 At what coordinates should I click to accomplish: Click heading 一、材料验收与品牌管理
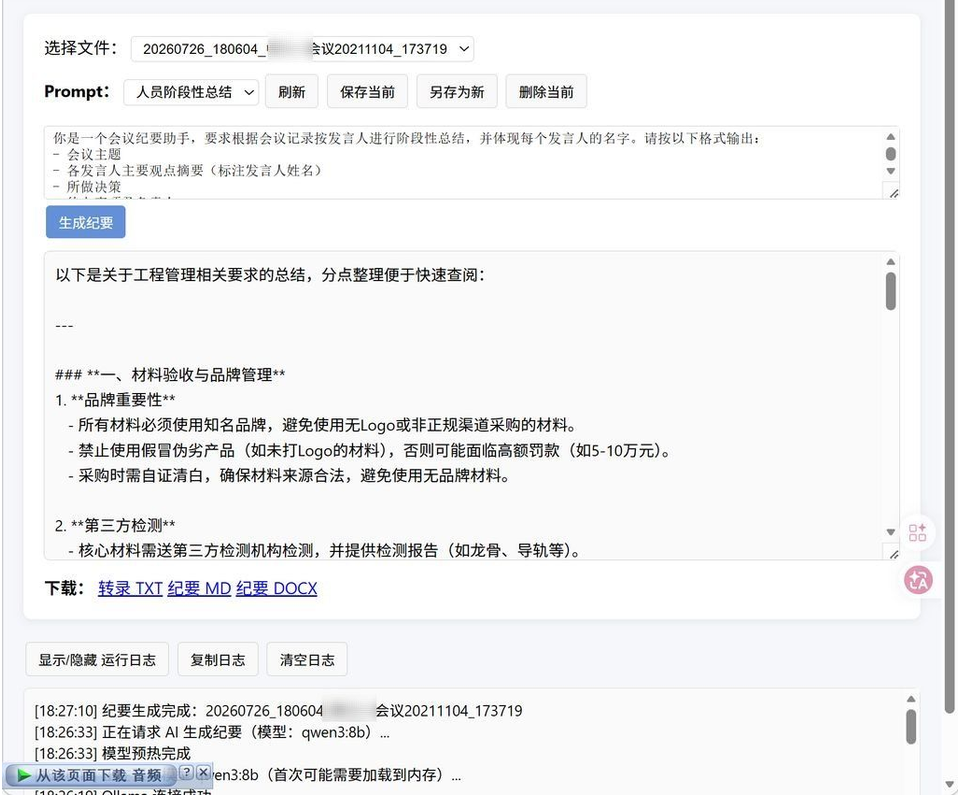pos(170,375)
